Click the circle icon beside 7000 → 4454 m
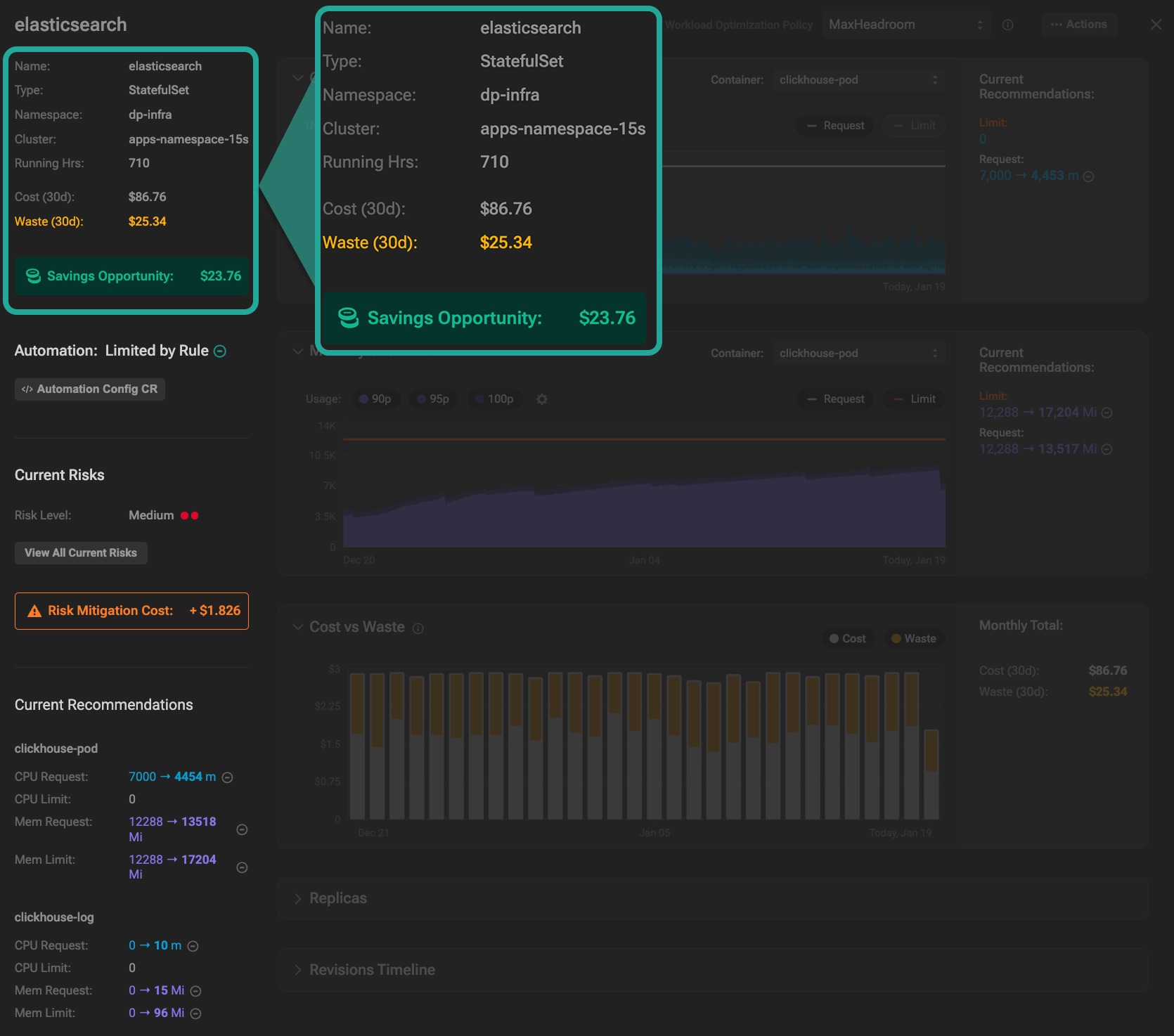Image resolution: width=1174 pixels, height=1036 pixels. point(228,777)
